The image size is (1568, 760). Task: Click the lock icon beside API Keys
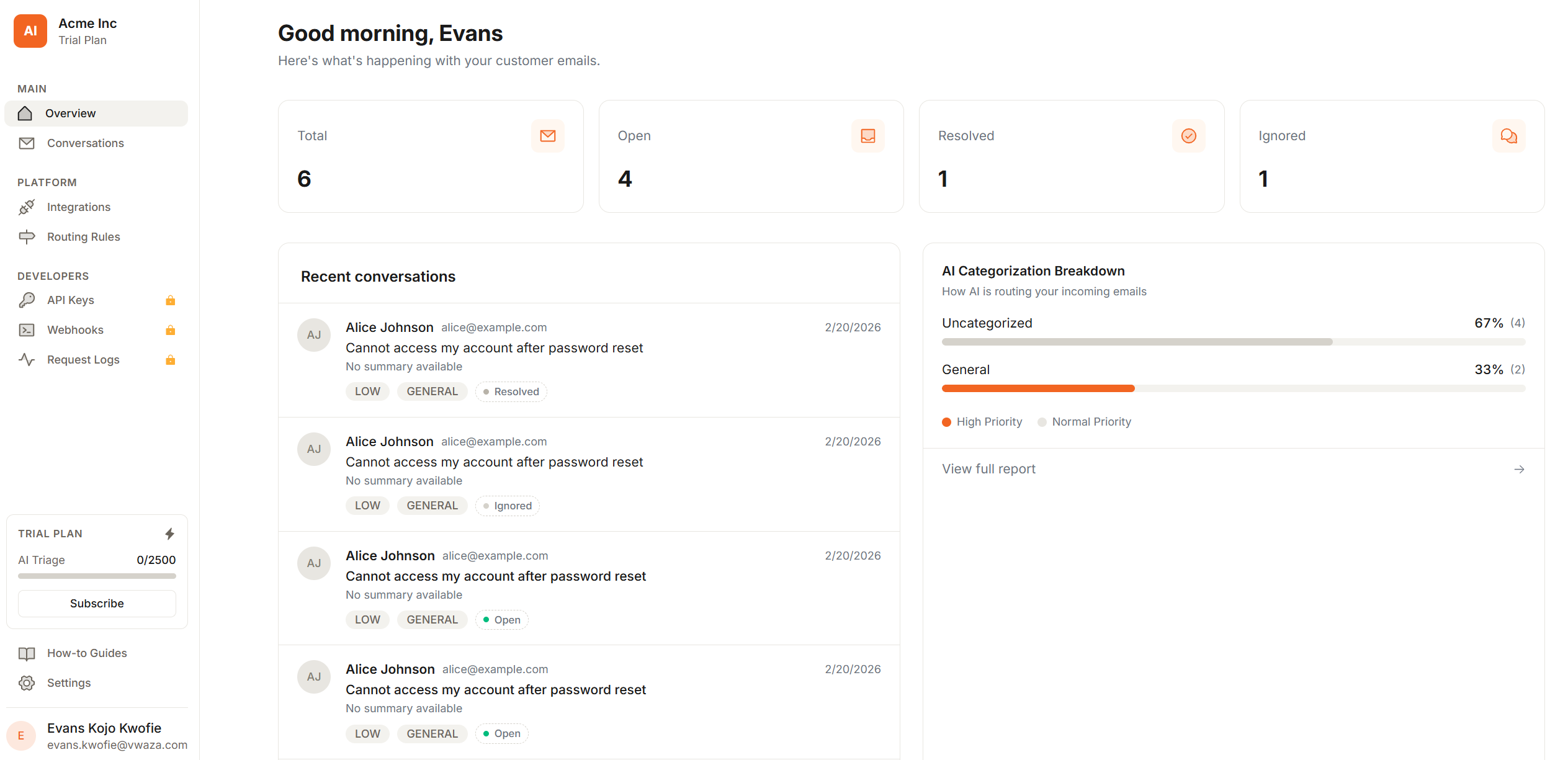[171, 301]
